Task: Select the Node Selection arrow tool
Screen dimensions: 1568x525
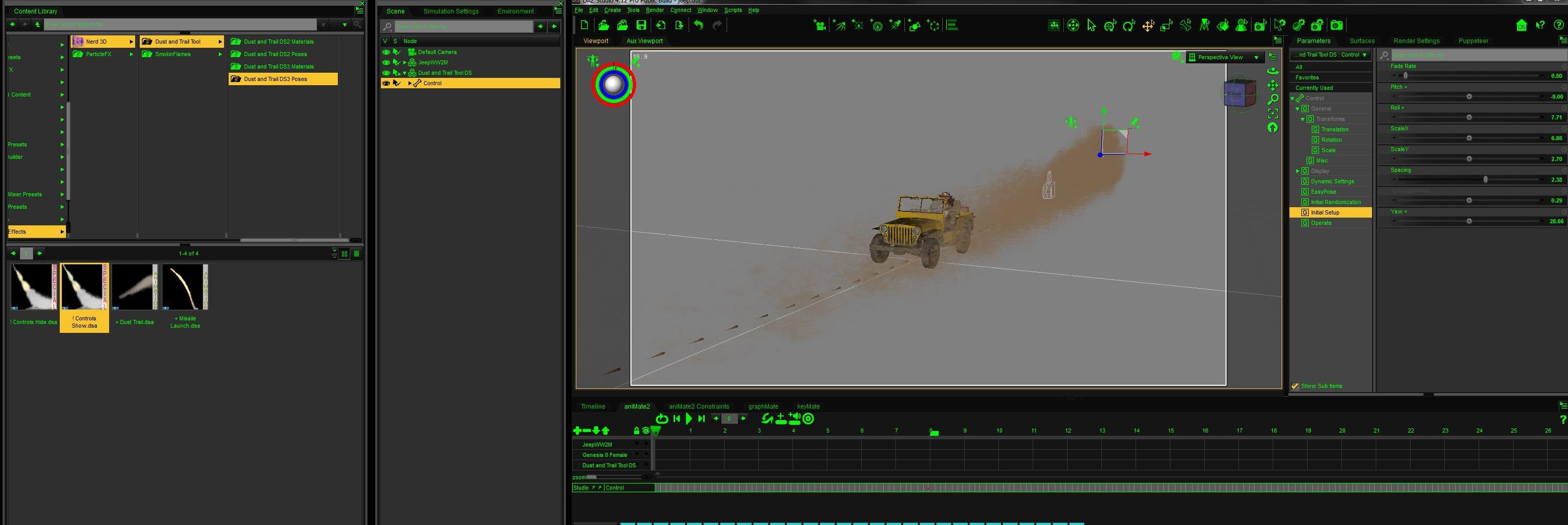Action: pyautogui.click(x=1091, y=25)
